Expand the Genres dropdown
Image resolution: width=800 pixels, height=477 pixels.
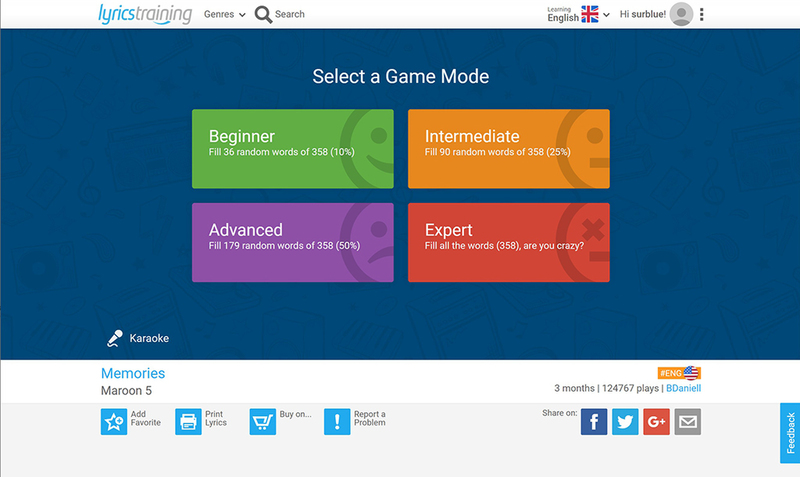tap(224, 14)
